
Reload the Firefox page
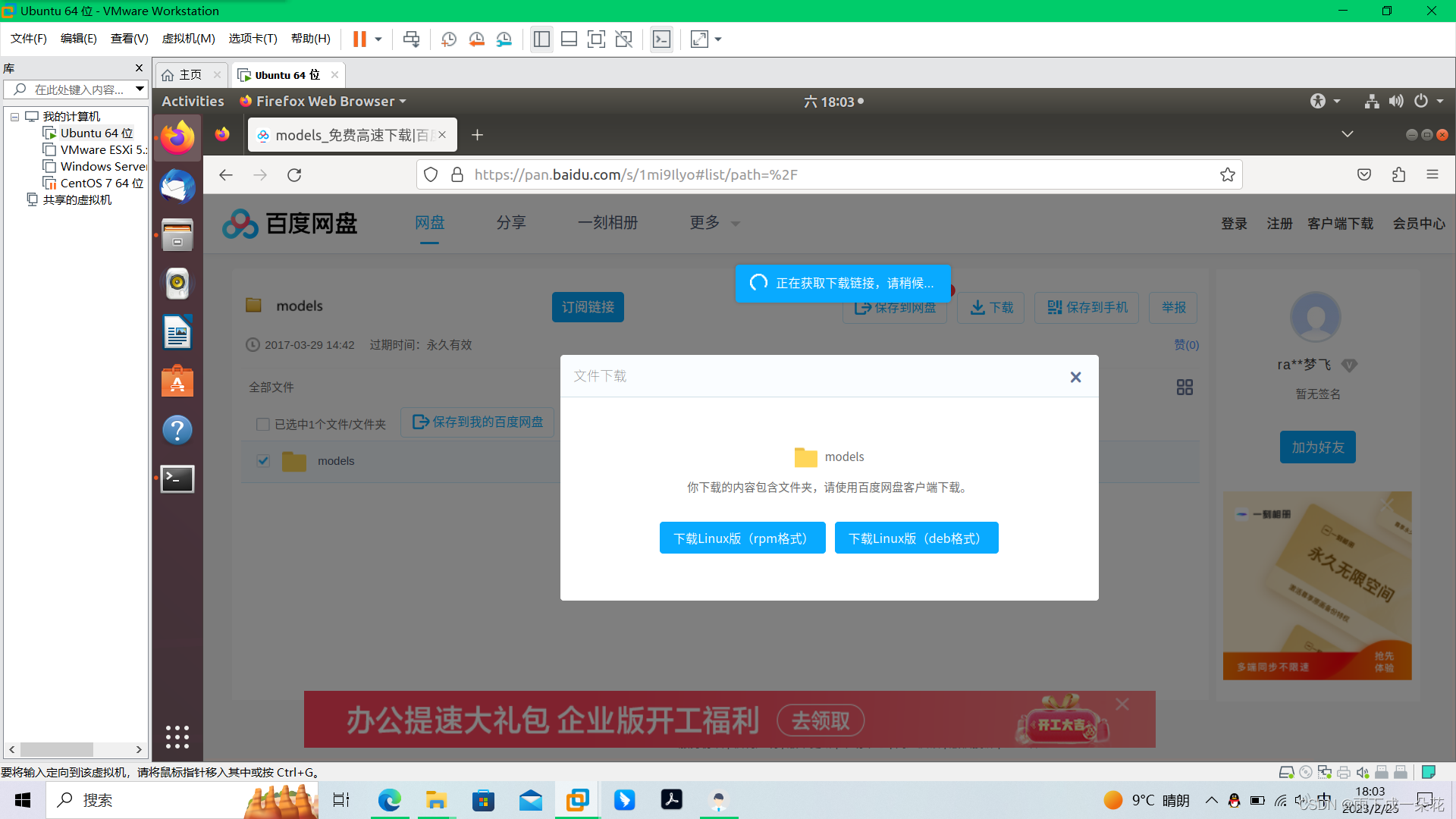coord(294,175)
